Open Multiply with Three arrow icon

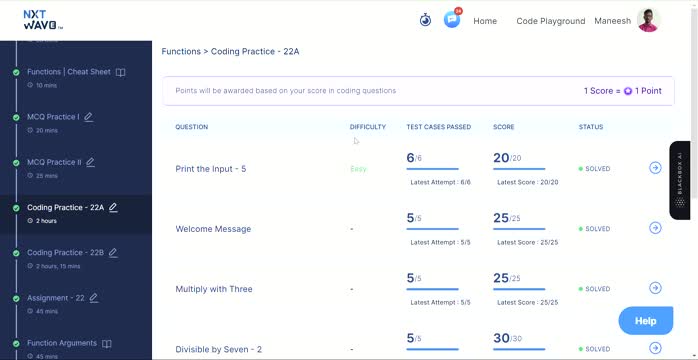pyautogui.click(x=655, y=288)
